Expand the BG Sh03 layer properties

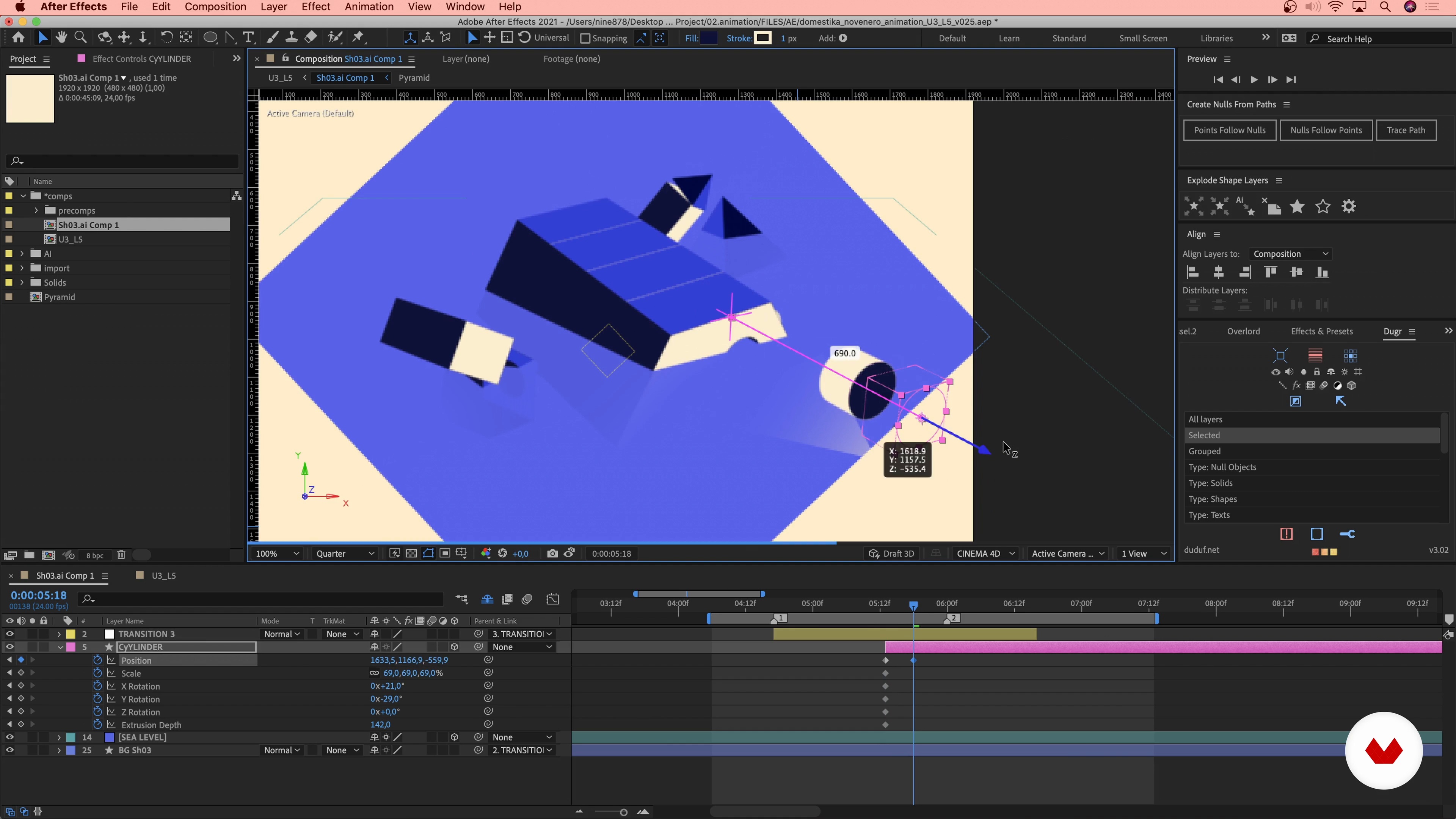pyautogui.click(x=59, y=750)
